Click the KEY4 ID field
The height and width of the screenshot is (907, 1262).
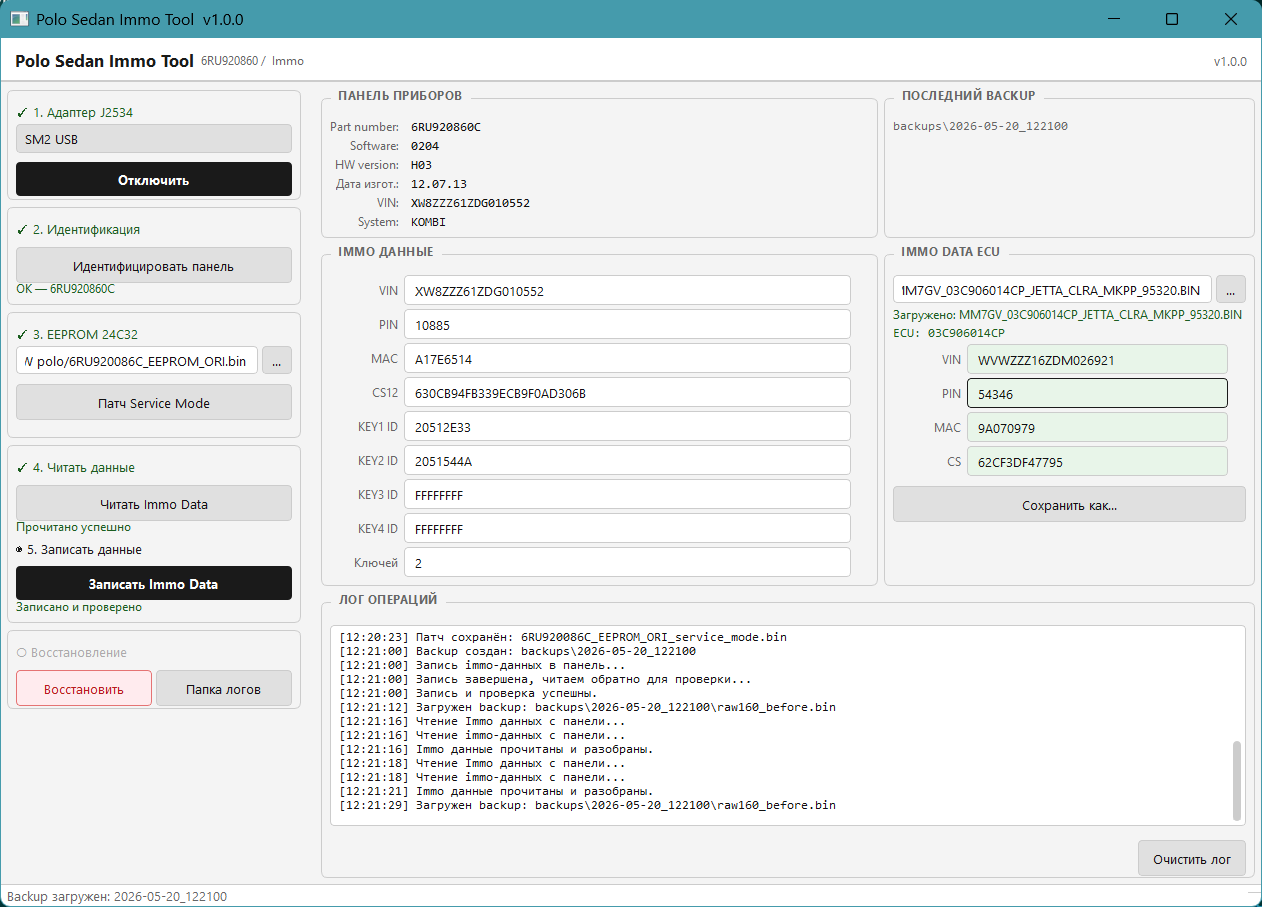click(627, 529)
